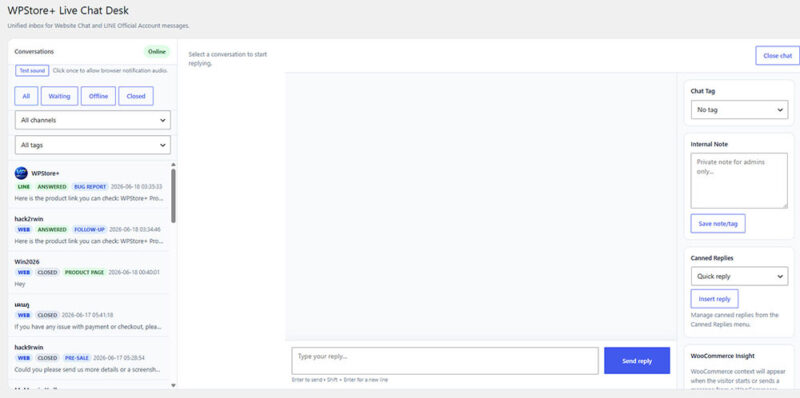The width and height of the screenshot is (800, 398).
Task: Click the Online status badge
Action: (157, 52)
